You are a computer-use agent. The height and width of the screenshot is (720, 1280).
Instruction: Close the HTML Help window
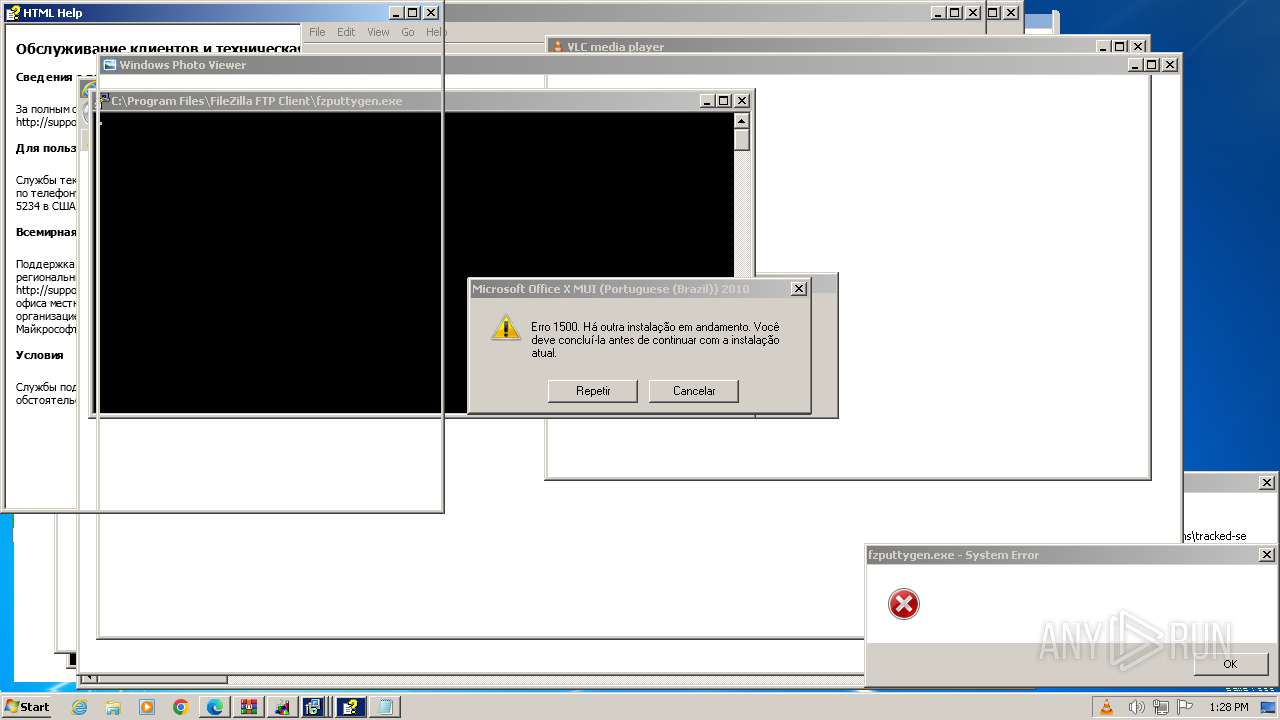(430, 13)
